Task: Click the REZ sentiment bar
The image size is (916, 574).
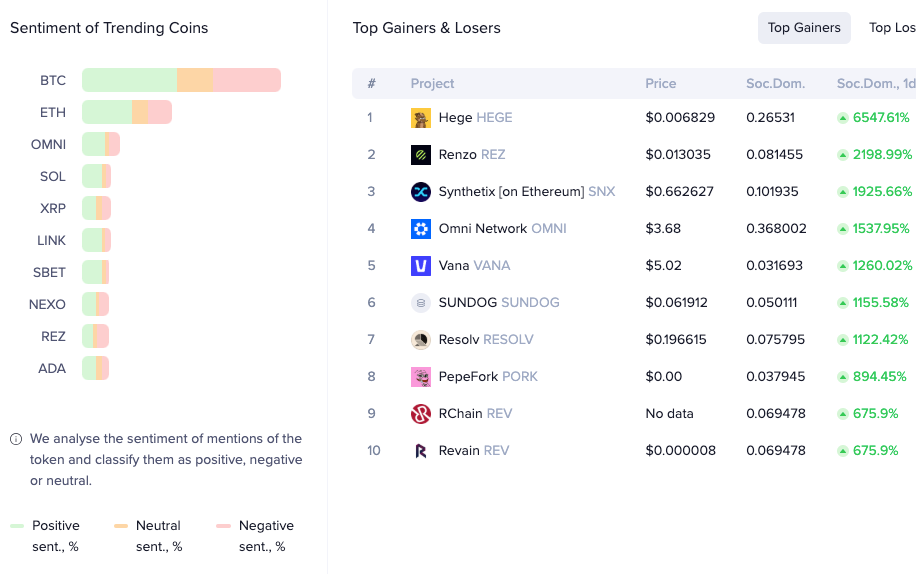Action: (96, 336)
